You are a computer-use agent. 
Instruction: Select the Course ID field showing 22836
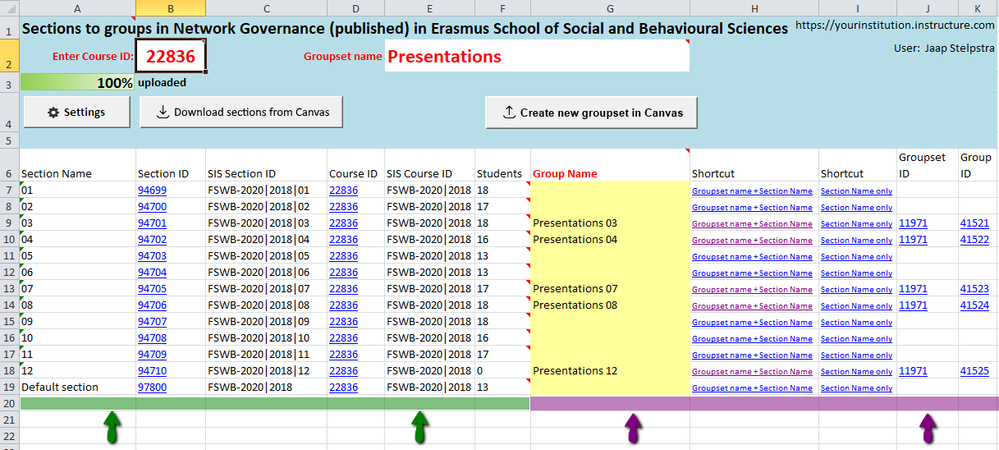pyautogui.click(x=170, y=57)
